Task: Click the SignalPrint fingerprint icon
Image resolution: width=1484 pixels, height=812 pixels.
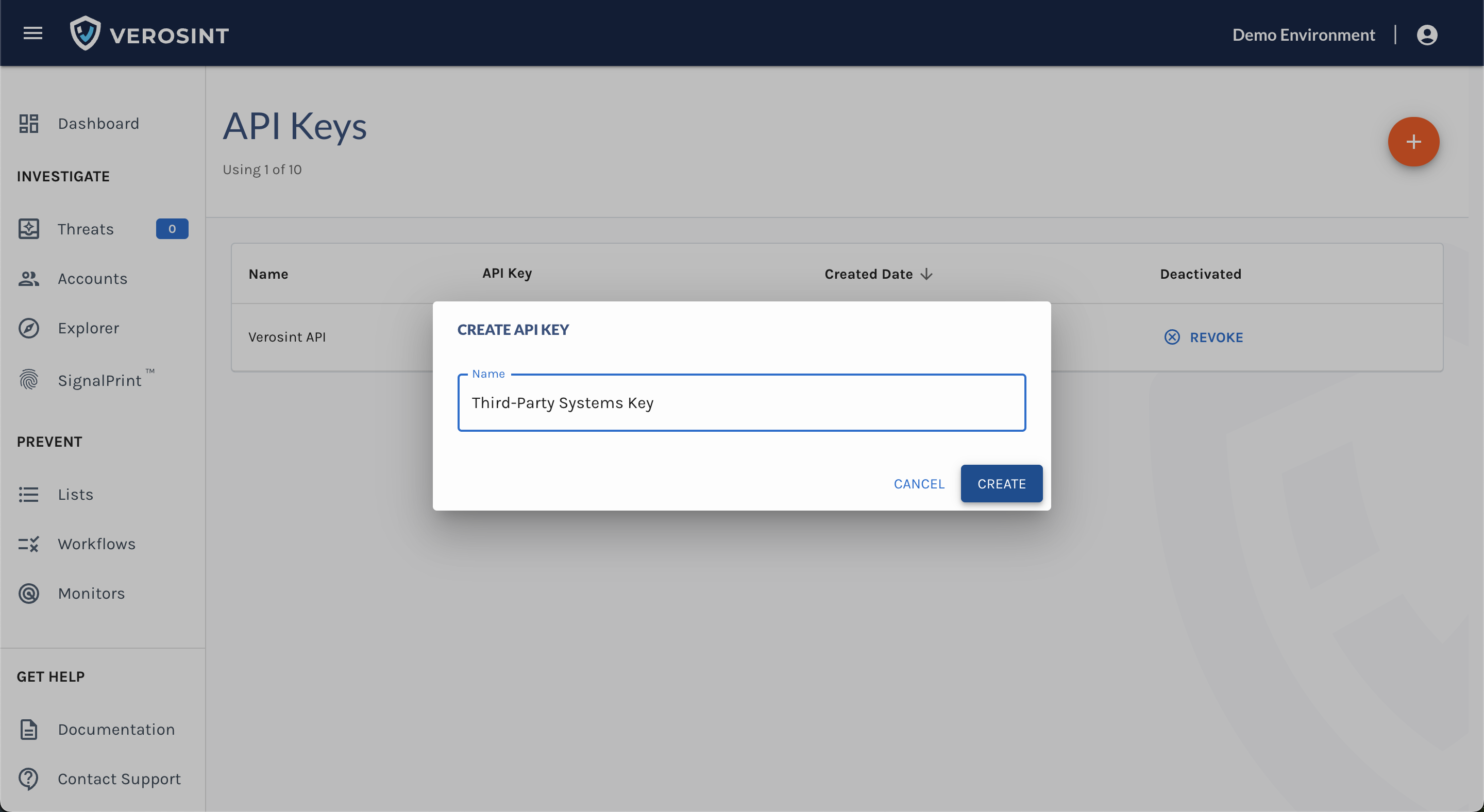Action: pos(29,380)
